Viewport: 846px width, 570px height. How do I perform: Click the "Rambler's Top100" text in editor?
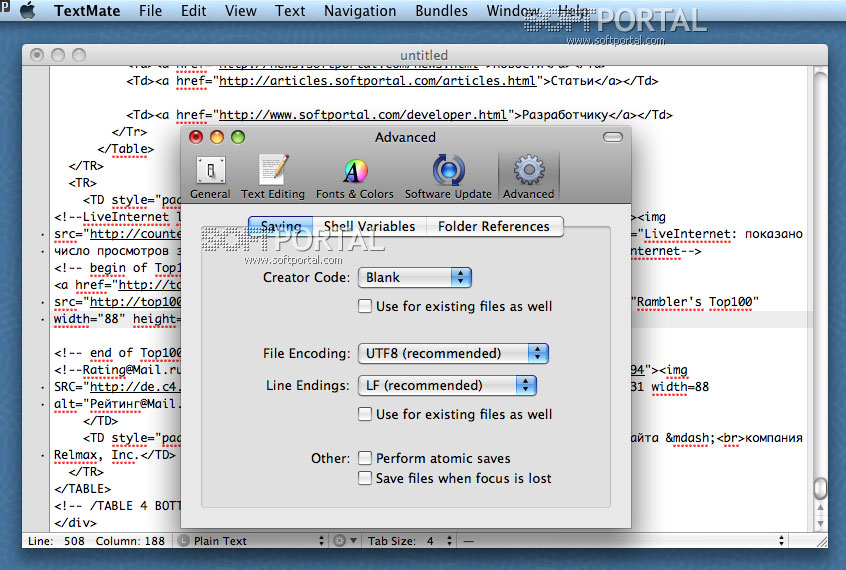coord(695,302)
